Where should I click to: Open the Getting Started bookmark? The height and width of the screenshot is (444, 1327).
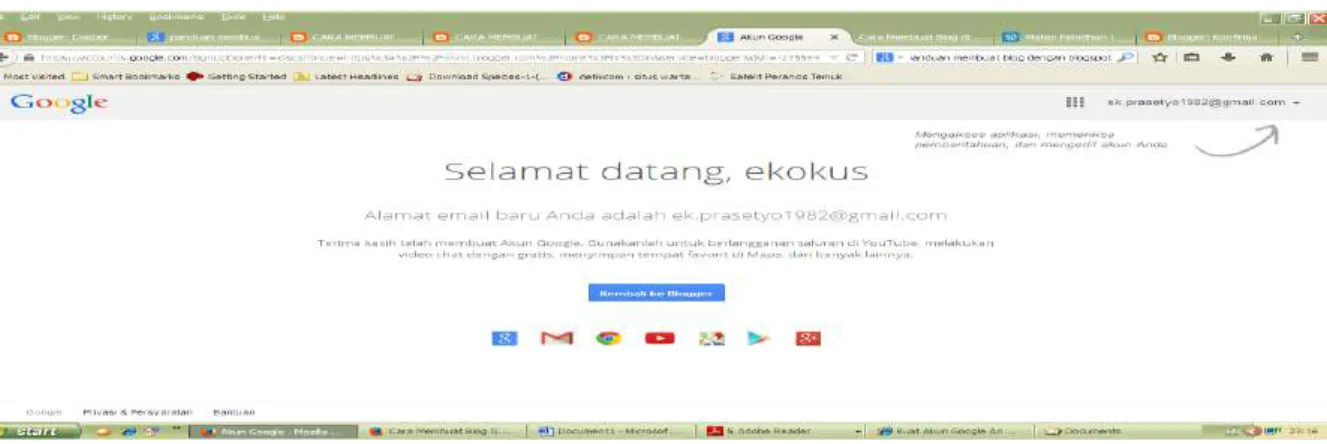[238, 76]
